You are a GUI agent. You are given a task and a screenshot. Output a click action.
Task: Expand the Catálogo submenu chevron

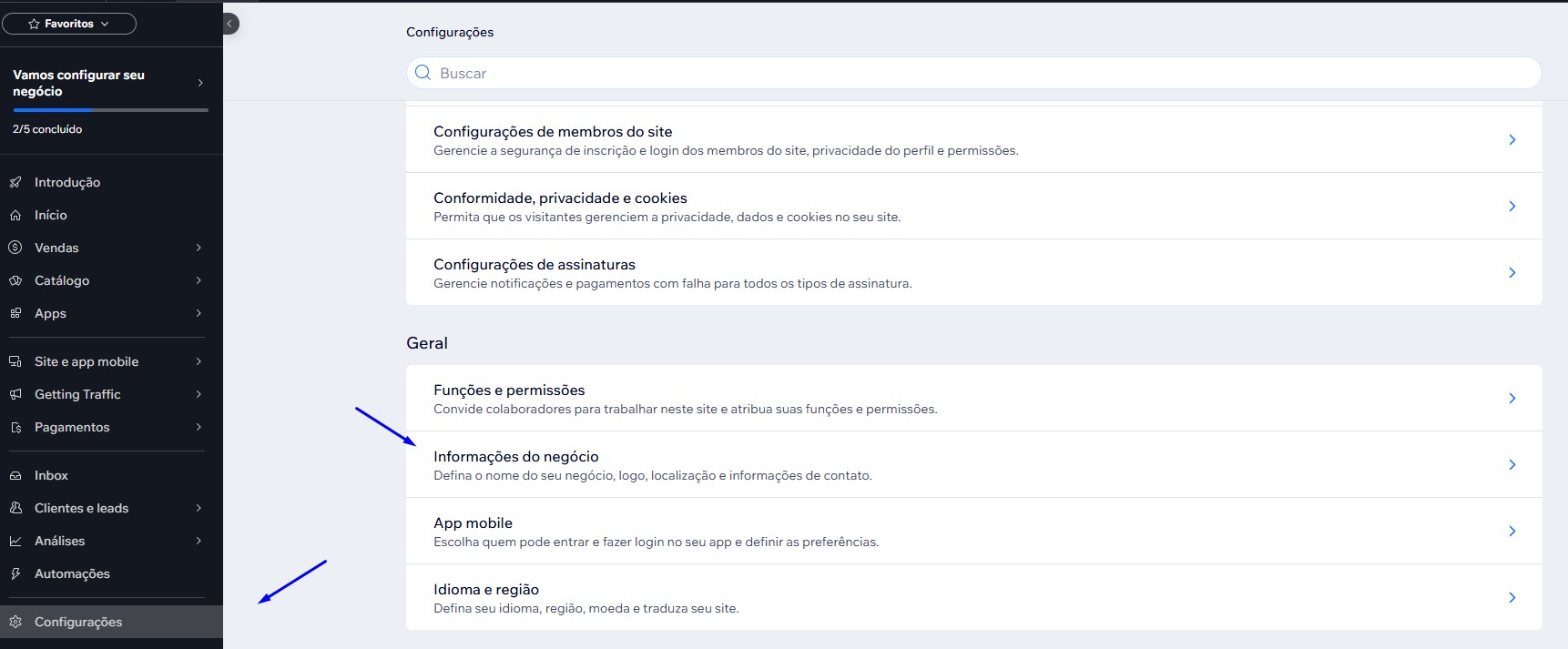click(199, 280)
